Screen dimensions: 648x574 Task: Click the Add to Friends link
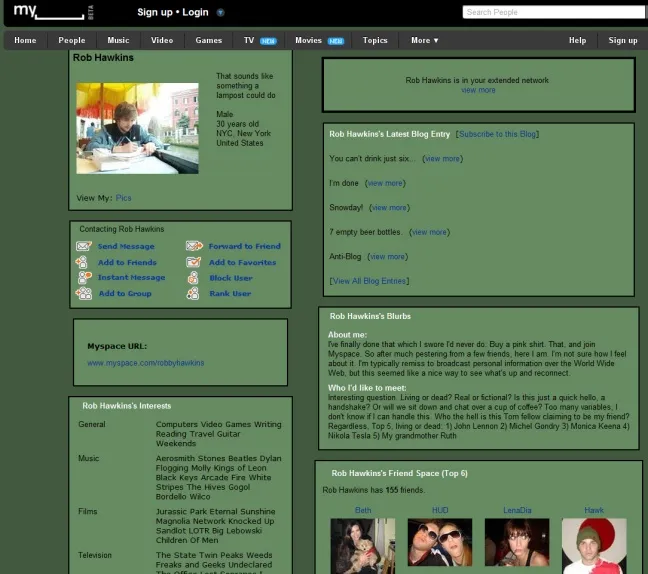[x=127, y=262]
